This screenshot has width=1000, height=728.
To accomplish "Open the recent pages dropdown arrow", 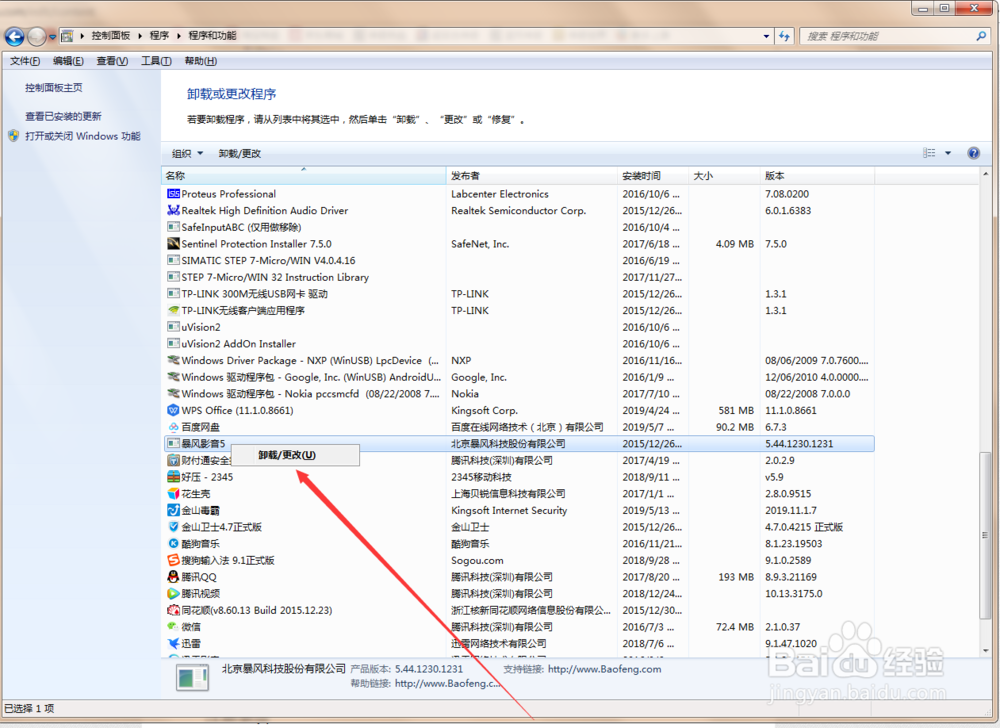I will (x=52, y=37).
